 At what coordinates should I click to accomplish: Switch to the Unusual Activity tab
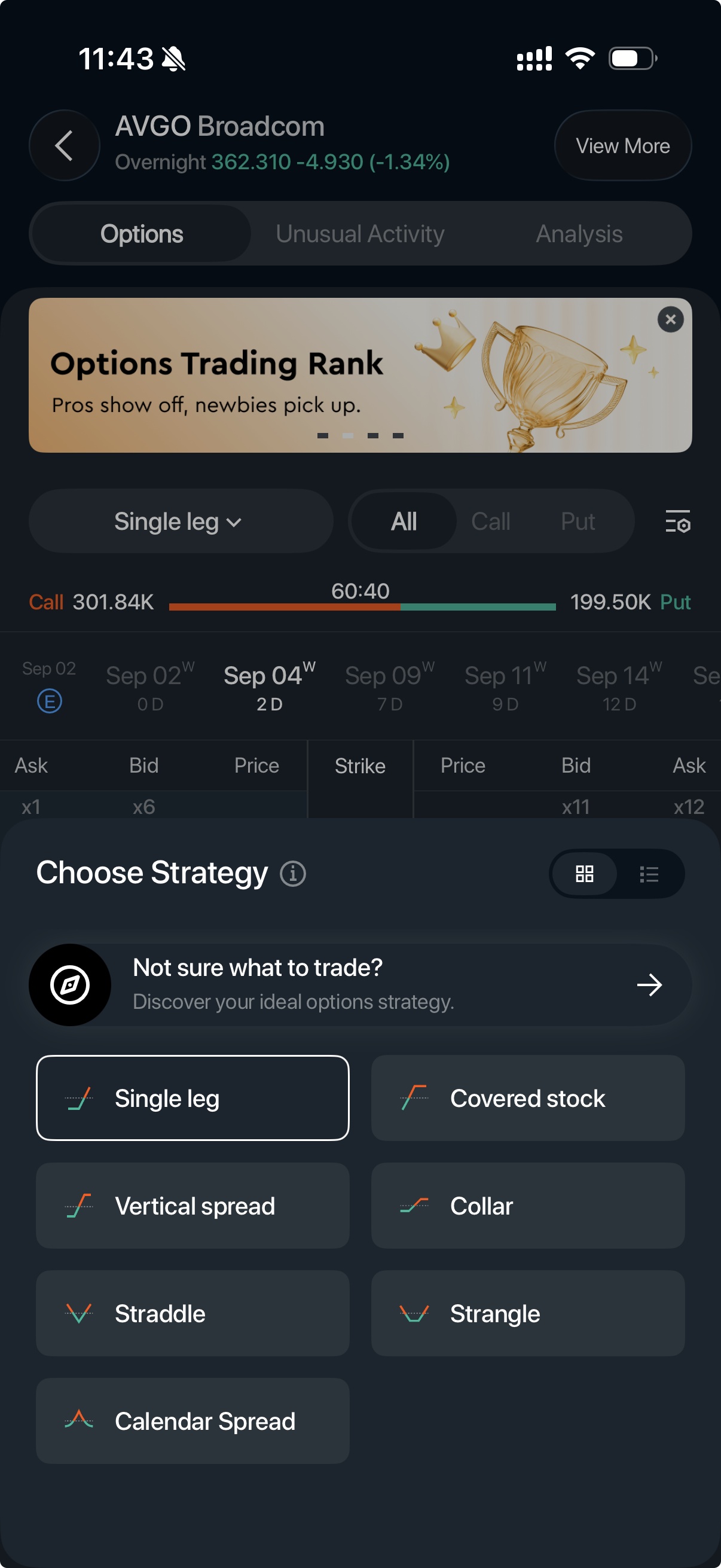pyautogui.click(x=359, y=234)
